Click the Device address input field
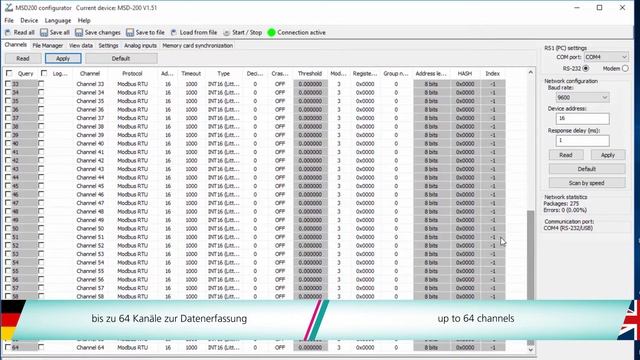 coord(582,118)
